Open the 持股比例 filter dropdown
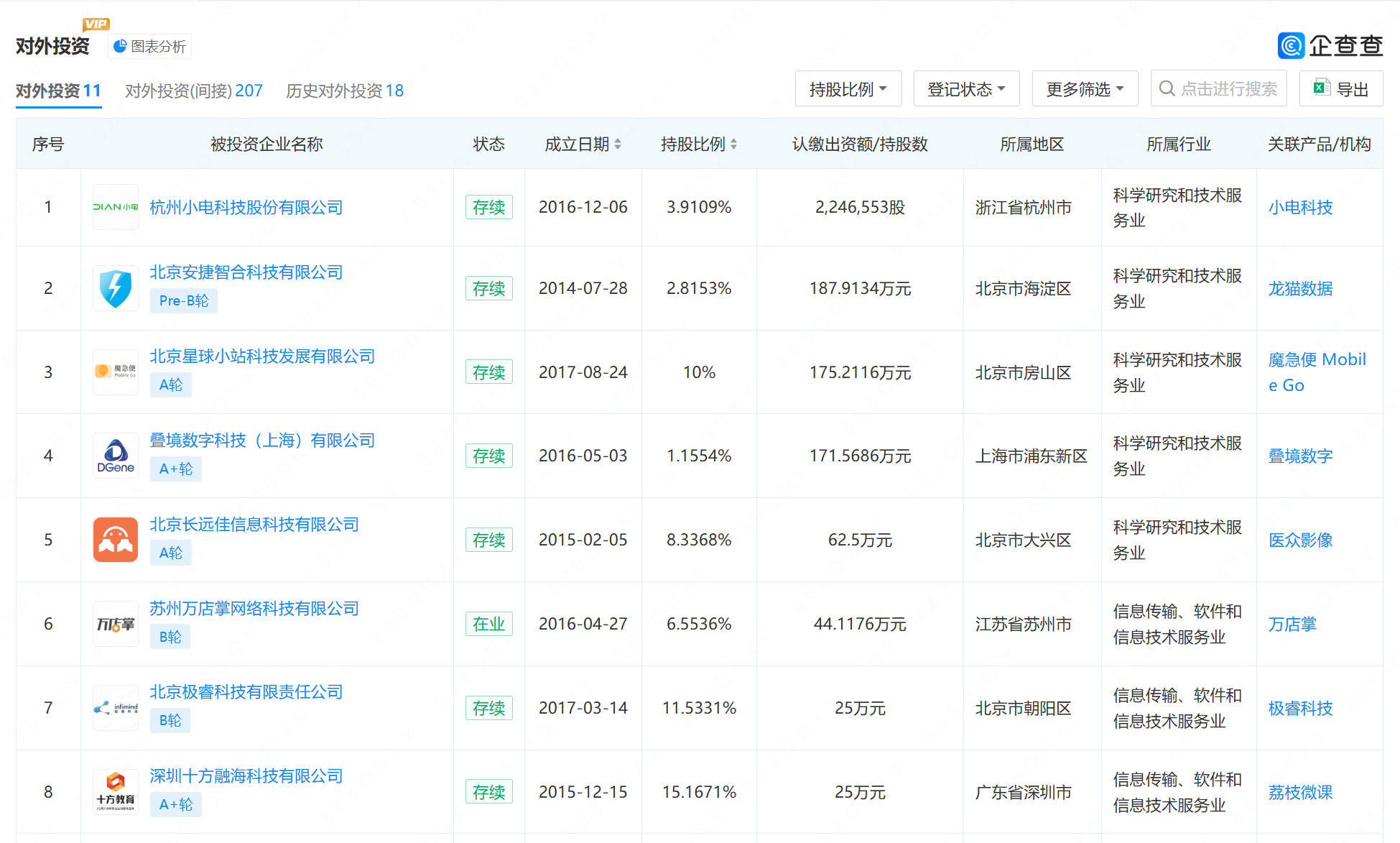The image size is (1400, 843). coord(848,89)
